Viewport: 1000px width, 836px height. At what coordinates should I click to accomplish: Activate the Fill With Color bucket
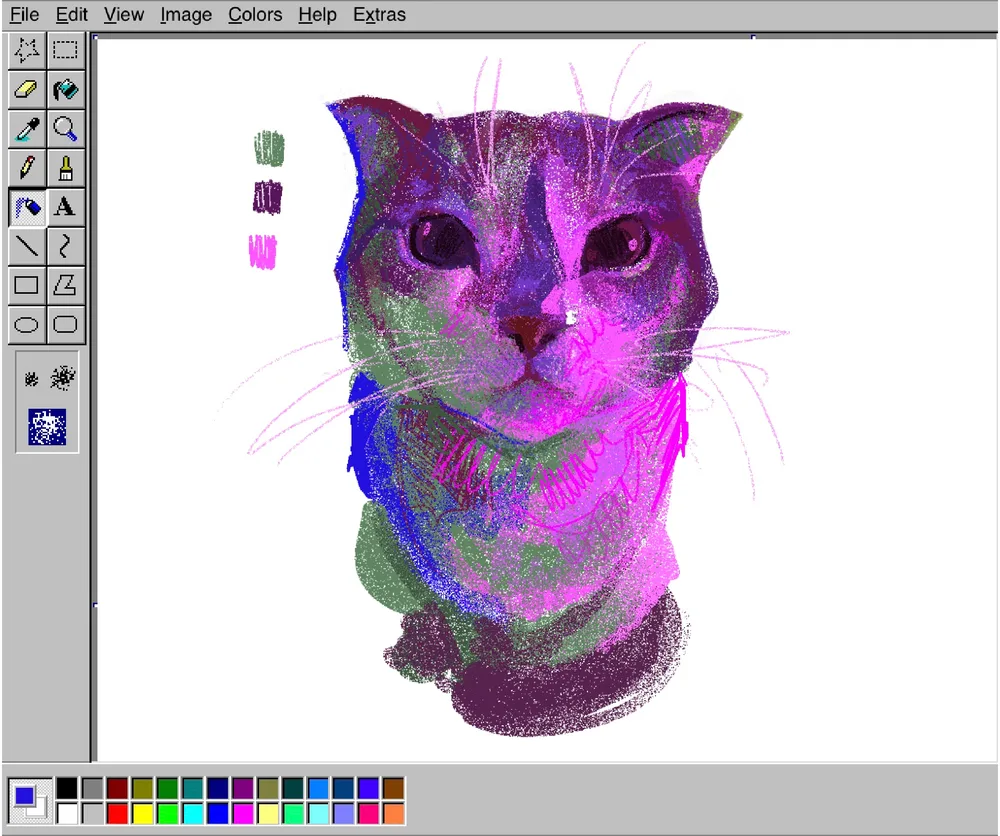tap(65, 90)
